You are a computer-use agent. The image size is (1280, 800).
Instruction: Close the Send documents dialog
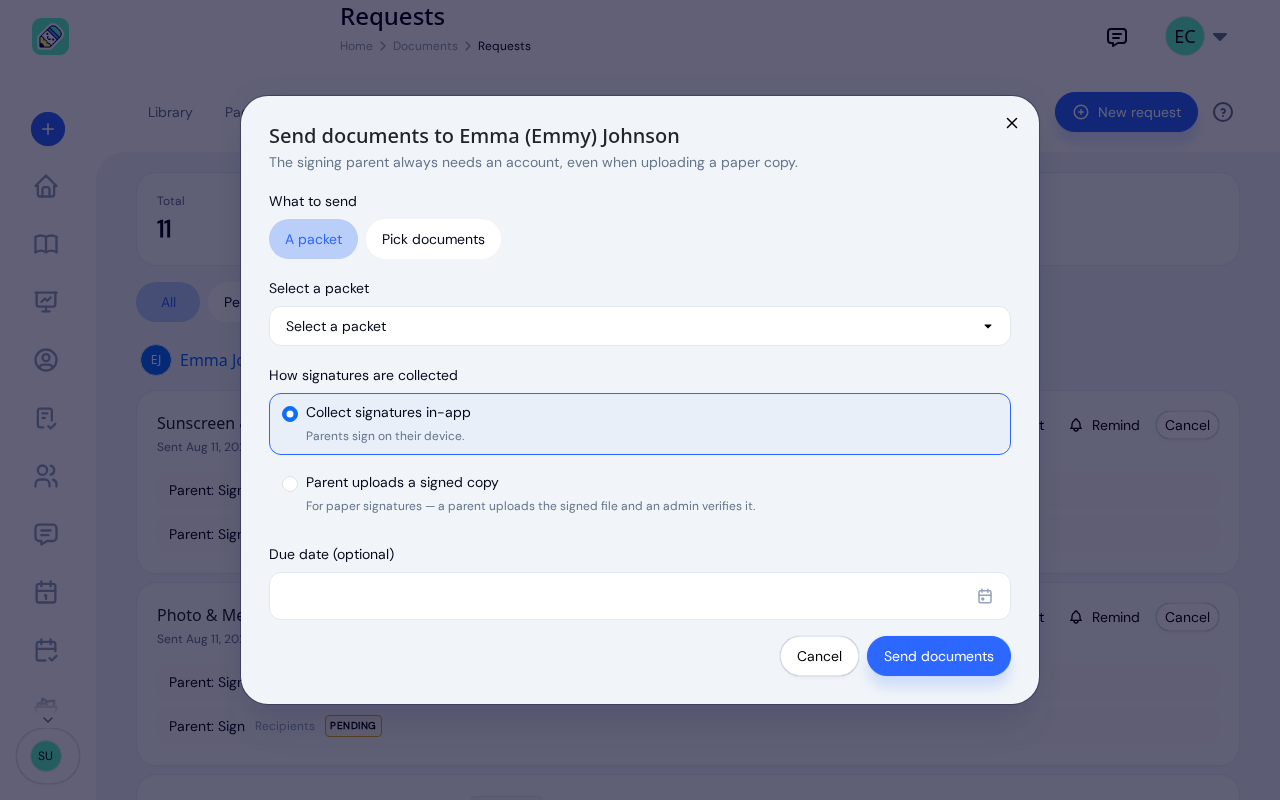click(x=1012, y=123)
